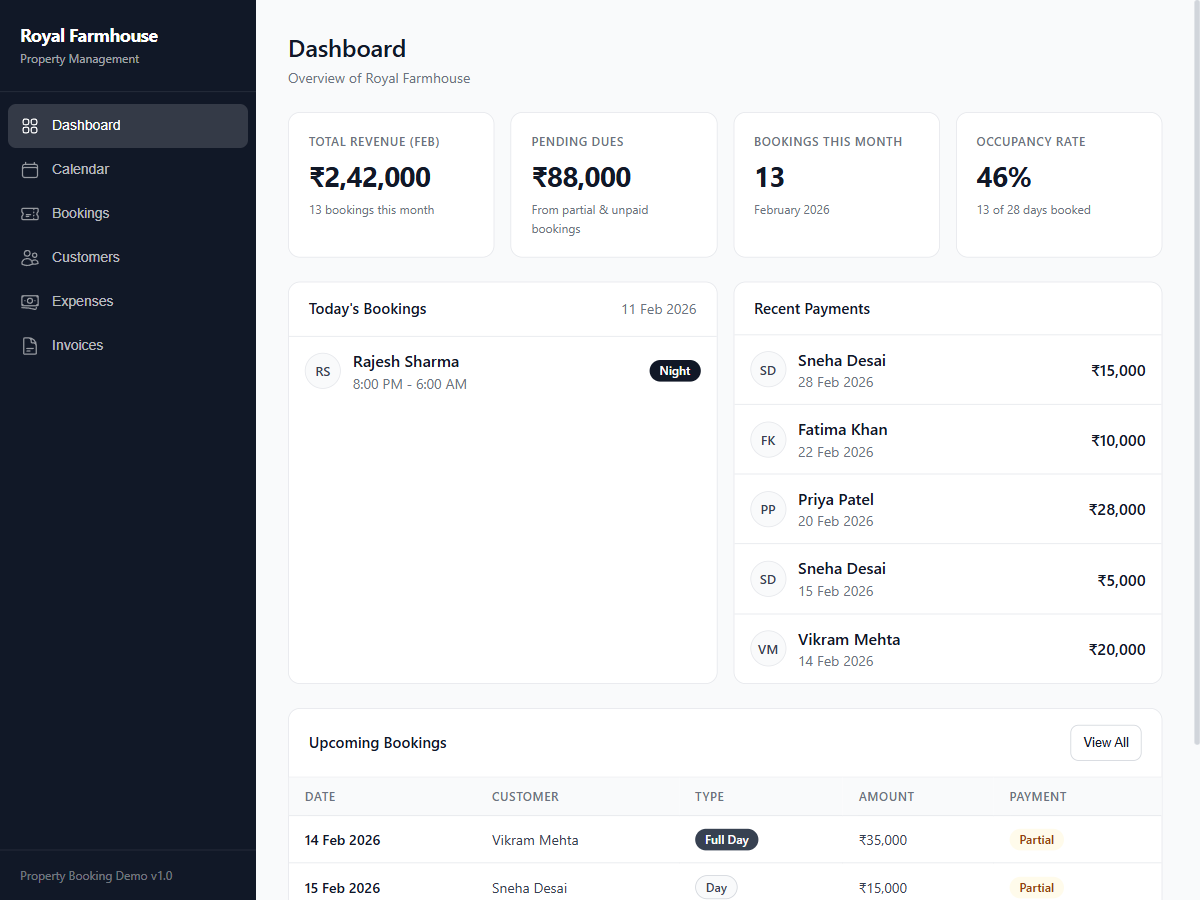The image size is (1200, 900).
Task: Click the Upcoming Bookings heading
Action: point(378,743)
